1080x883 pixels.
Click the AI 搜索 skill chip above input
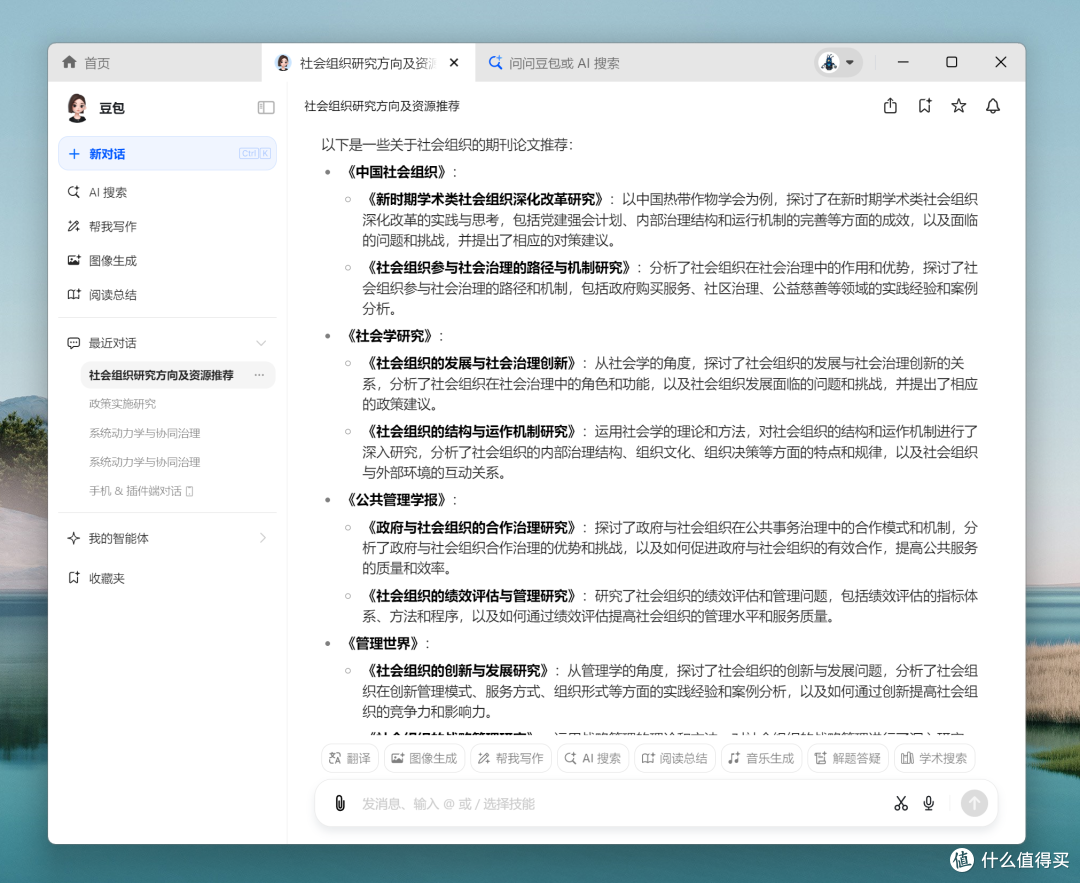click(593, 758)
